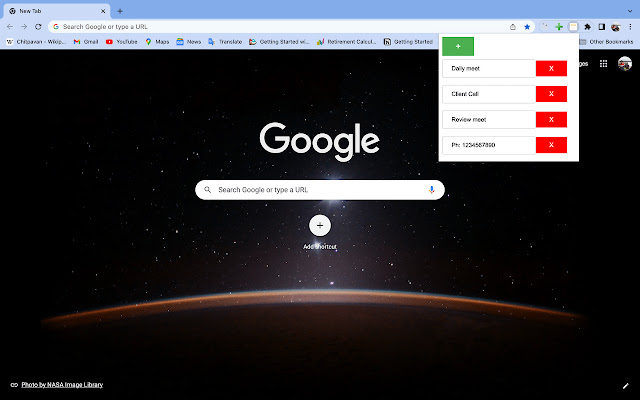This screenshot has width=640, height=400.
Task: Delete the Client Call note
Action: [x=551, y=94]
